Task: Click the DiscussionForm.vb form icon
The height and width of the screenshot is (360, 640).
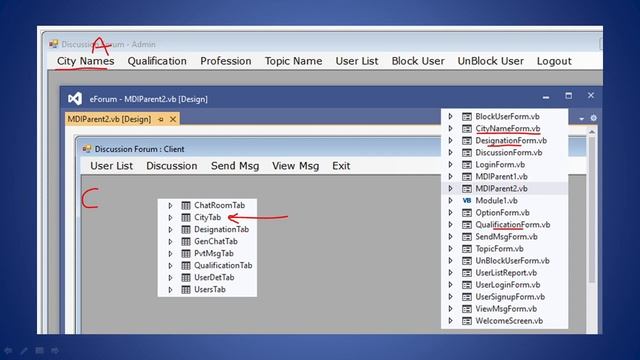Action: [x=467, y=153]
